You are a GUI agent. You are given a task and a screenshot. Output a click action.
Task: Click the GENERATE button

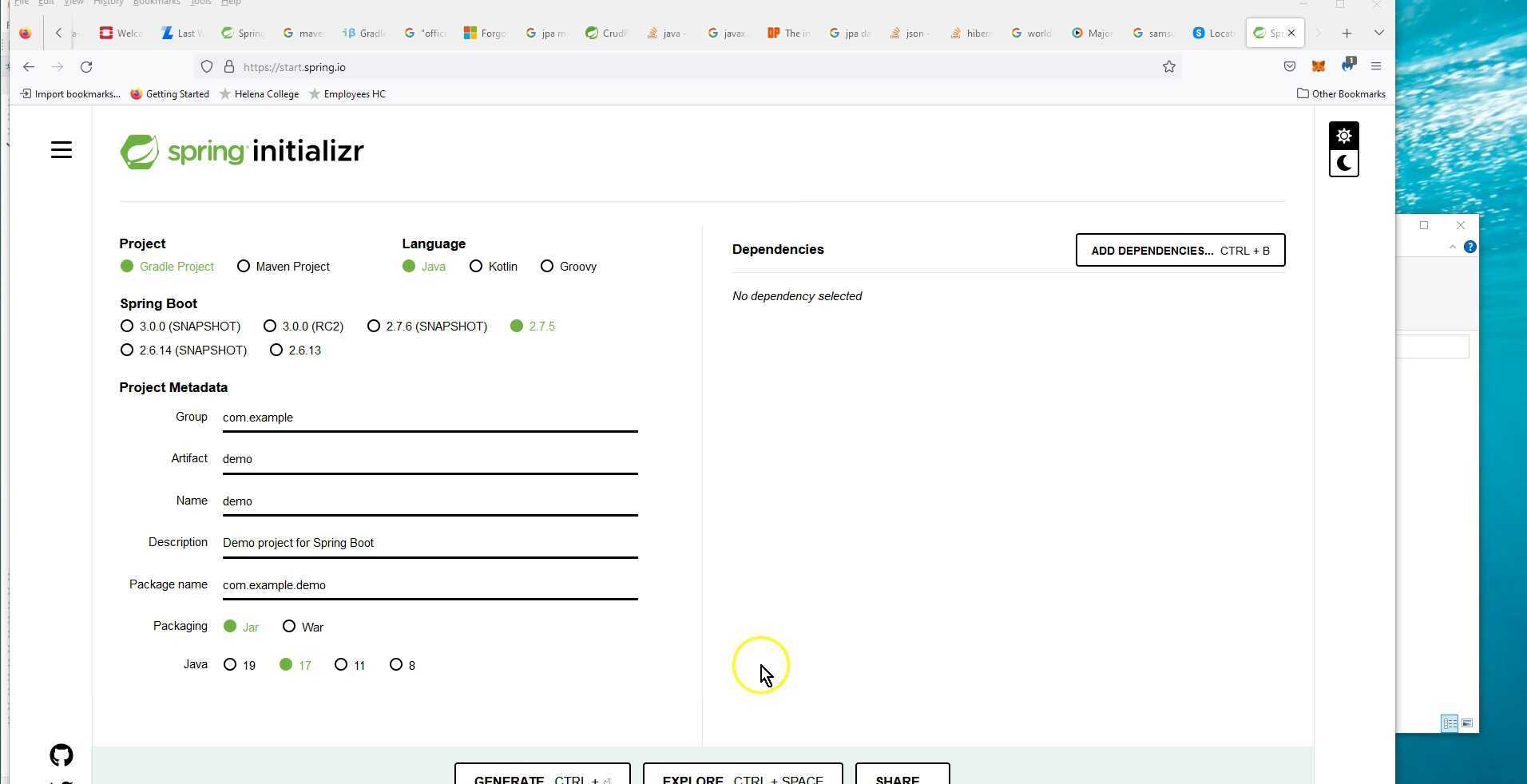pyautogui.click(x=541, y=778)
